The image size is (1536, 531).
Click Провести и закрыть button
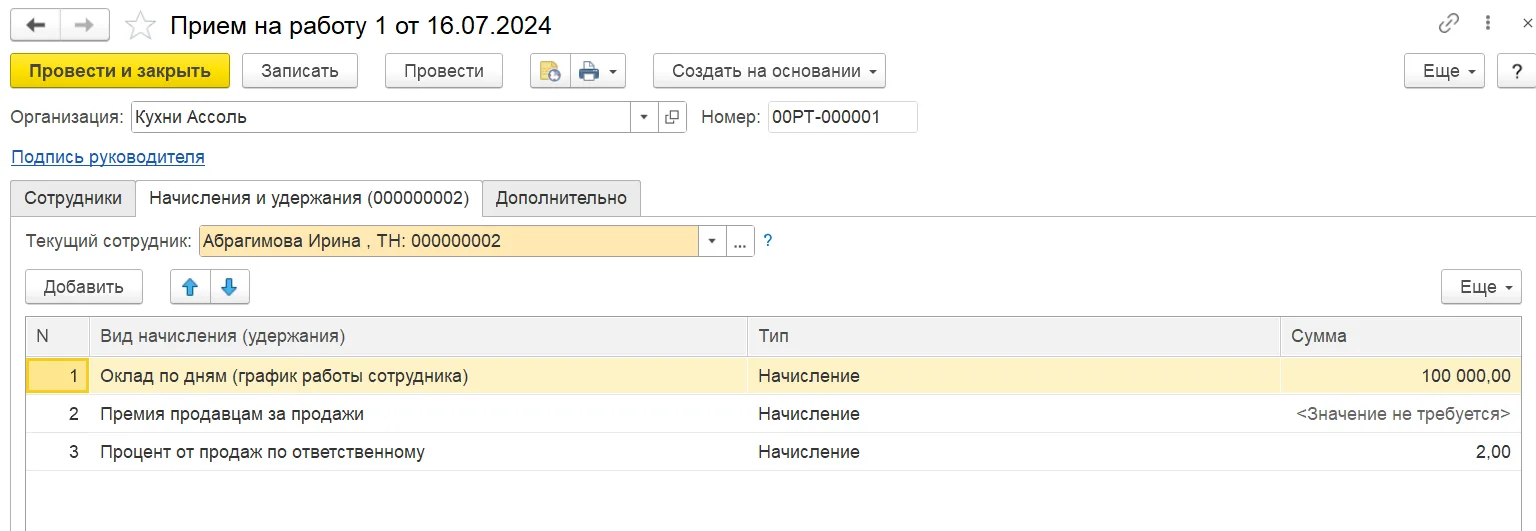(x=120, y=71)
